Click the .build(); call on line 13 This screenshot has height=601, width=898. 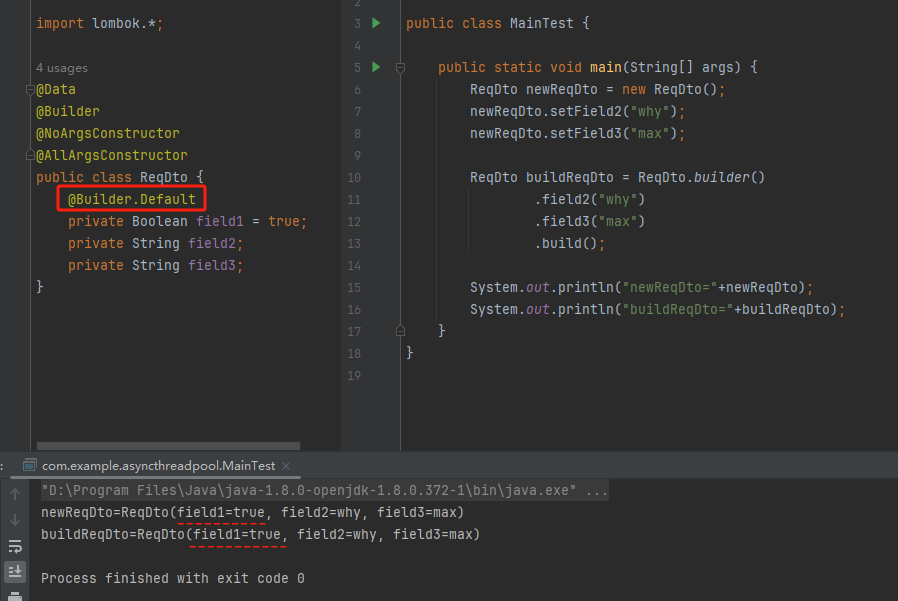pos(569,243)
